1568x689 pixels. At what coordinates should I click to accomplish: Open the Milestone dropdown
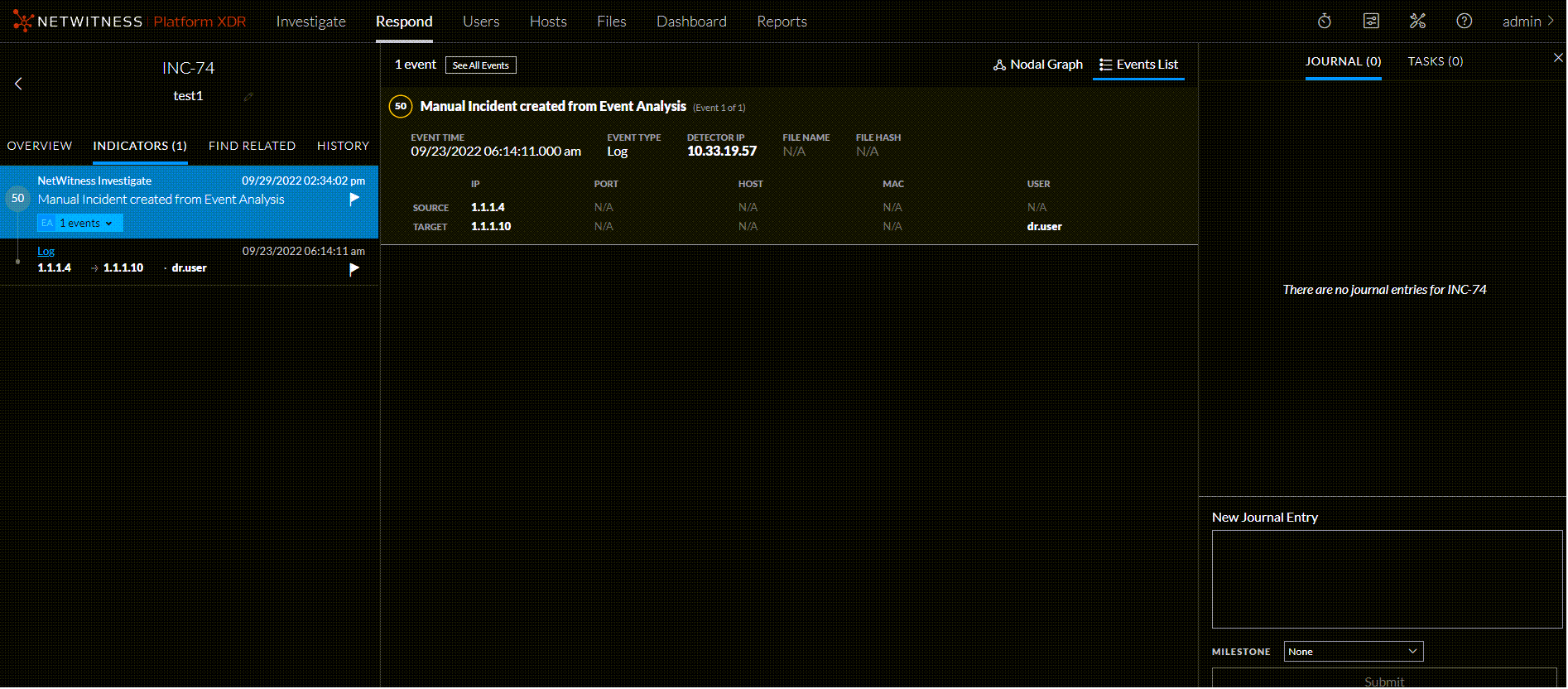(1353, 652)
